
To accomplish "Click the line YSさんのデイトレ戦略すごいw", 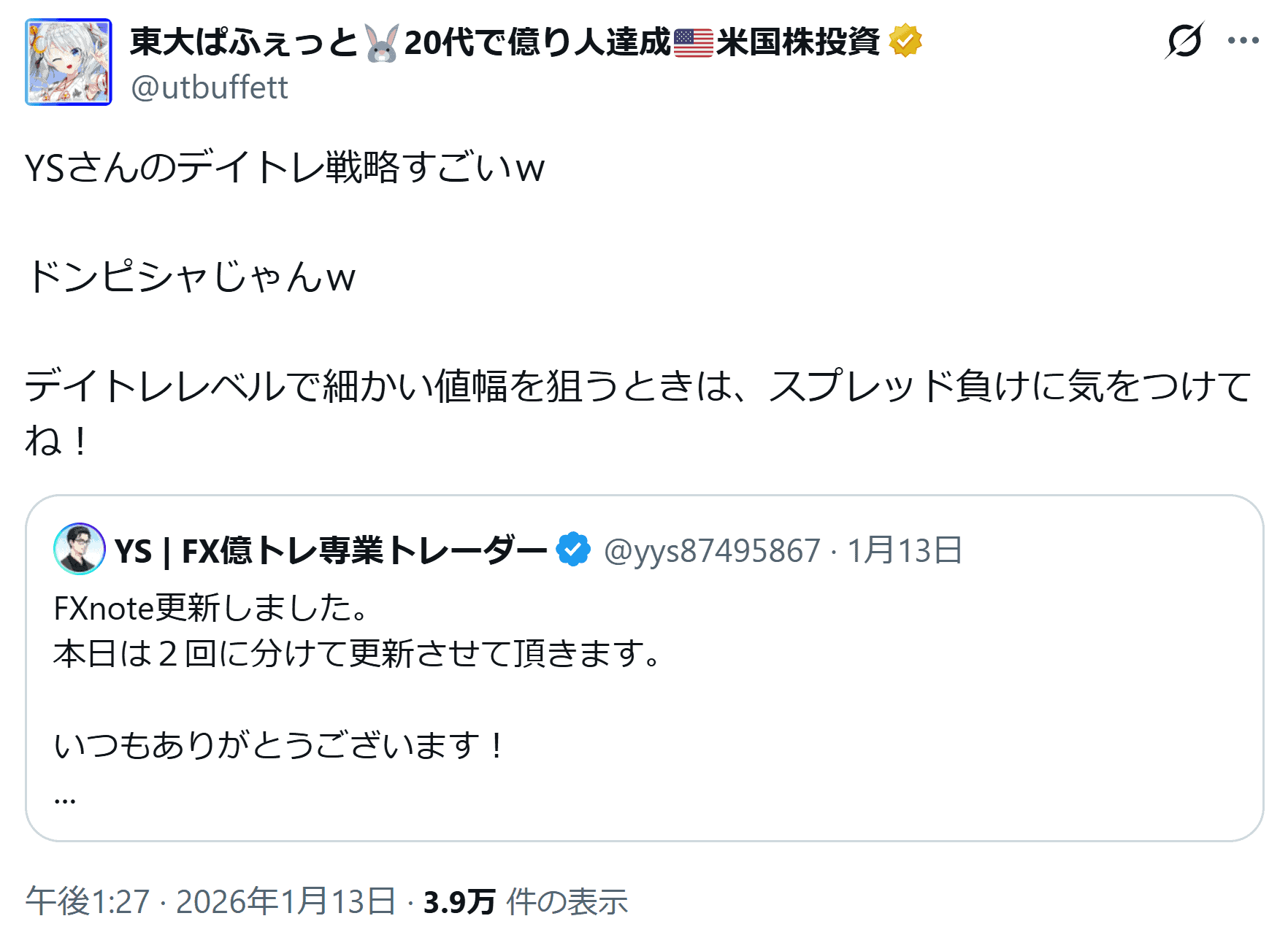I will point(285,168).
